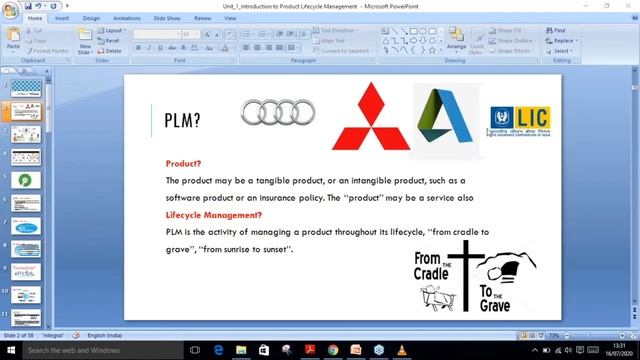Click the zoom in plus button
This screenshot has width=640, height=360.
(x=622, y=336)
